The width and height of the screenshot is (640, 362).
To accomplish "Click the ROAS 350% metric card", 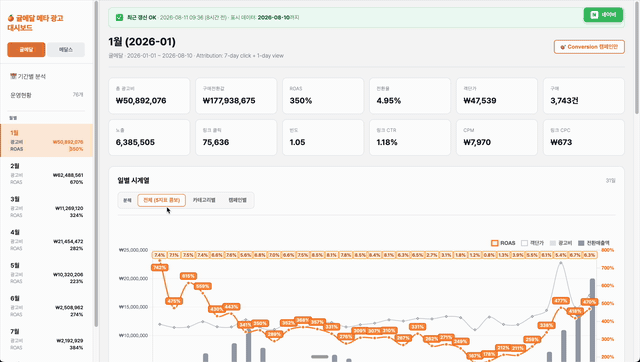I will [x=323, y=96].
